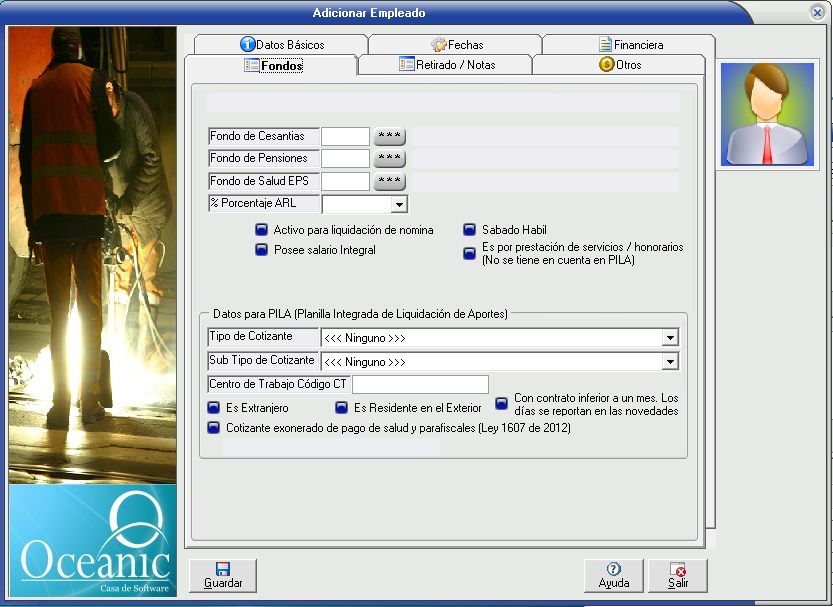Click the Guardar floppy disk button

(x=222, y=575)
